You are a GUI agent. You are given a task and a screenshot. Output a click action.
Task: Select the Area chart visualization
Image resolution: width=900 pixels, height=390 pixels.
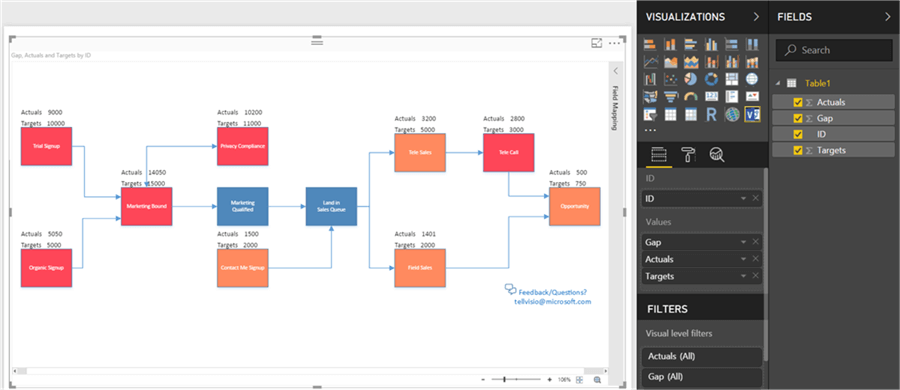point(670,61)
